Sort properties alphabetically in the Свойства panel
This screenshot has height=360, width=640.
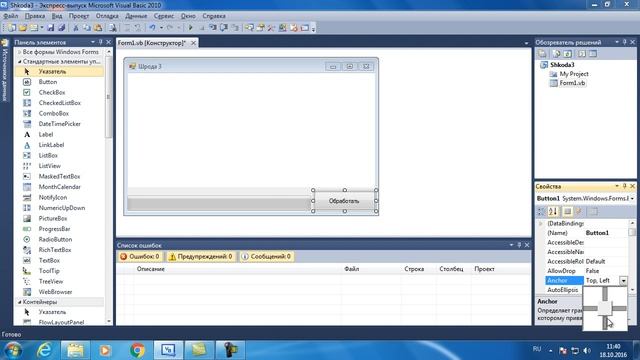click(x=553, y=211)
